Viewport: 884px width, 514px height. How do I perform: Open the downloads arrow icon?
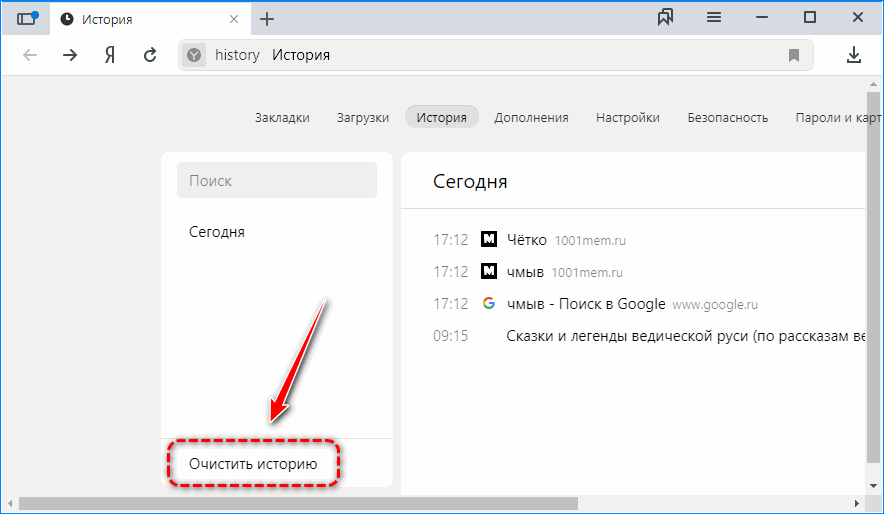click(854, 55)
